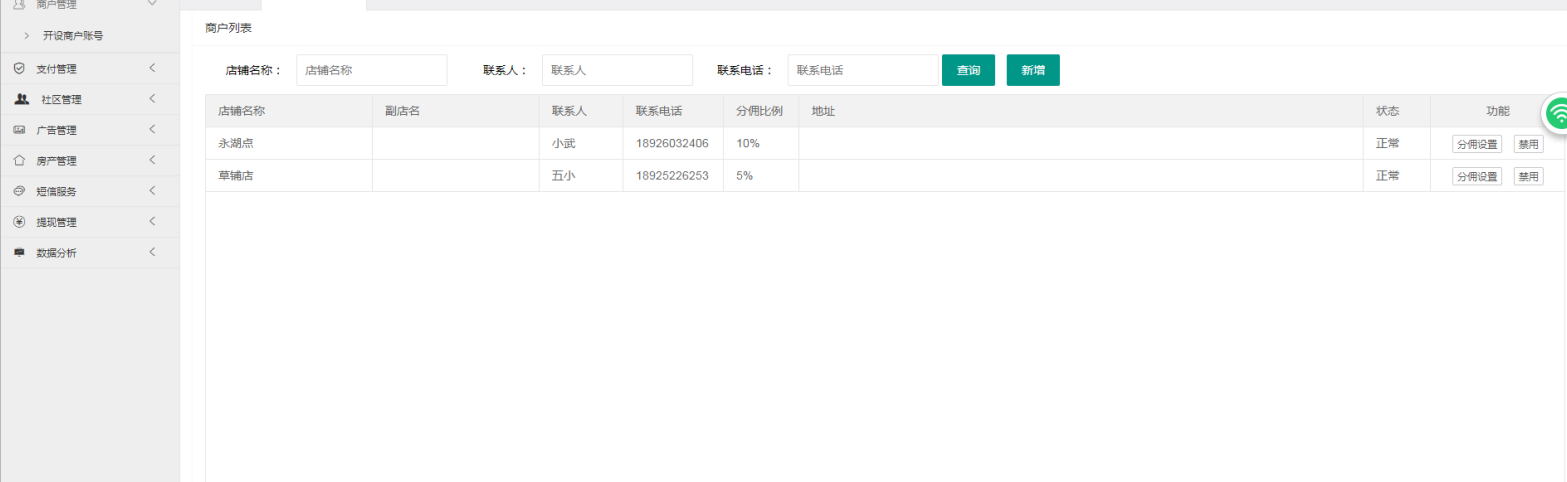The width and height of the screenshot is (1567, 482).
Task: Click the green WiFi floating icon
Action: 1557,113
